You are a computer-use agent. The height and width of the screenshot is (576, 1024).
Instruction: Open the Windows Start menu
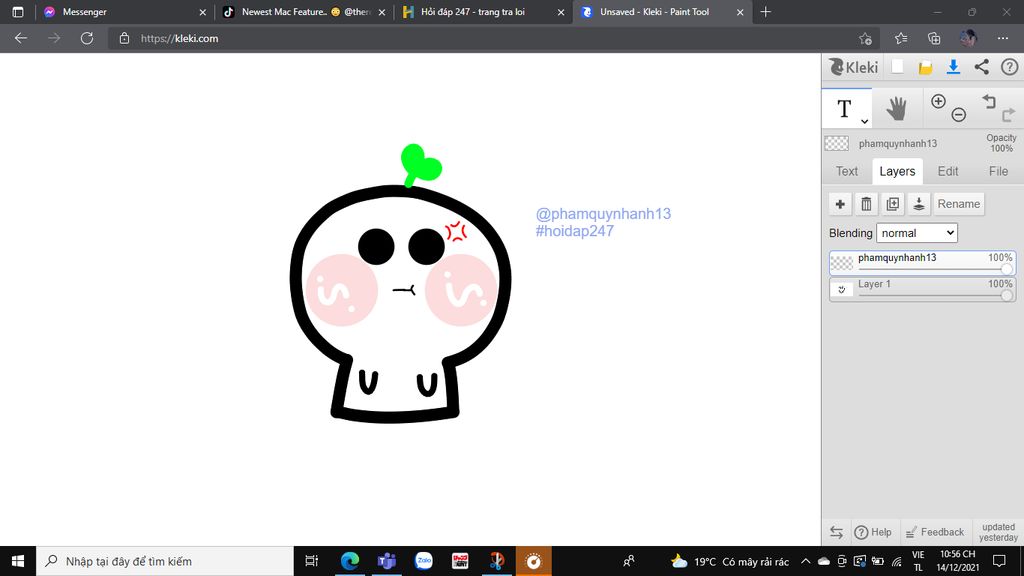[x=18, y=561]
